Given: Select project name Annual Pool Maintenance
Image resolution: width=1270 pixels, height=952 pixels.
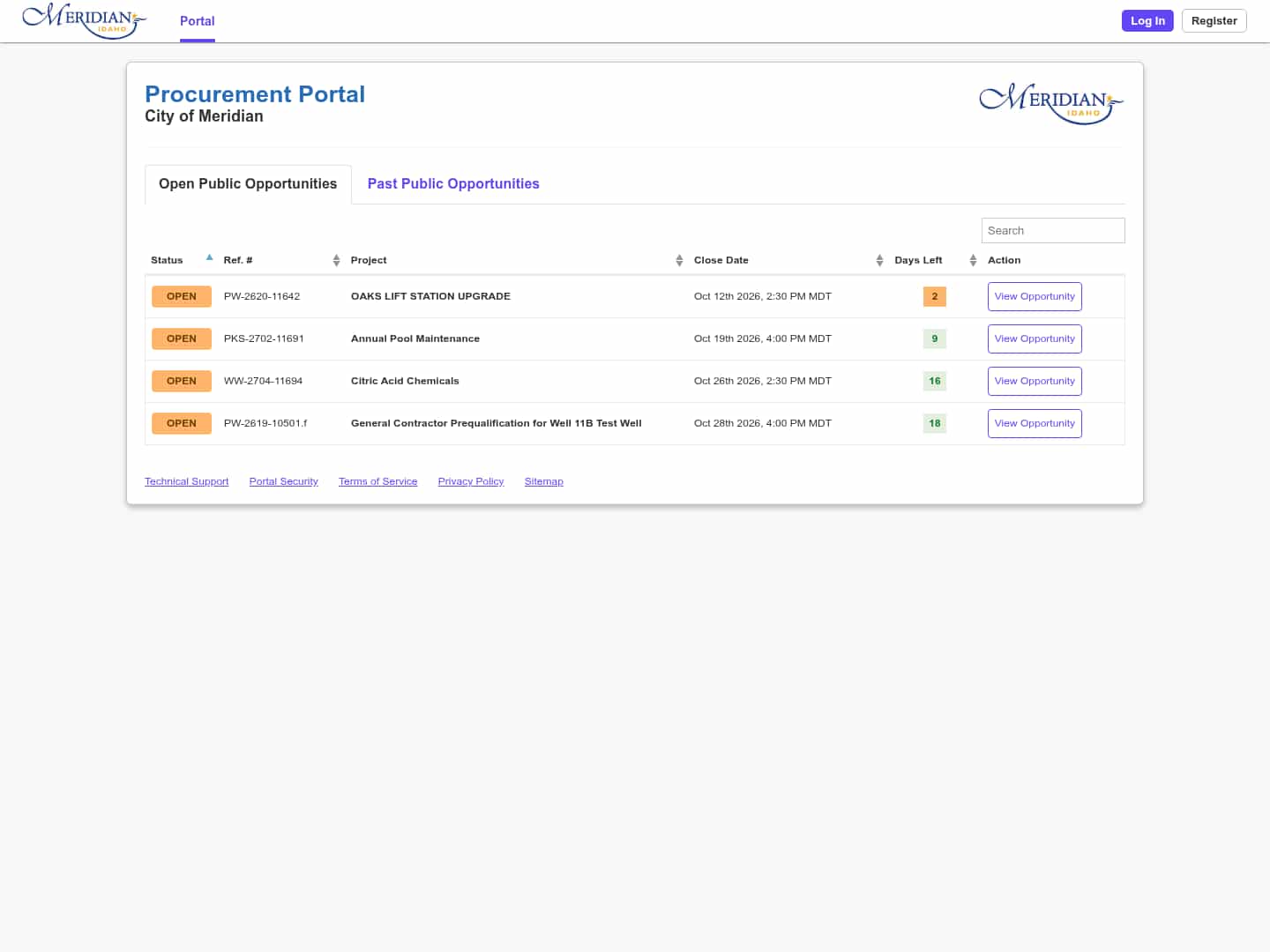Looking at the screenshot, I should click(415, 338).
